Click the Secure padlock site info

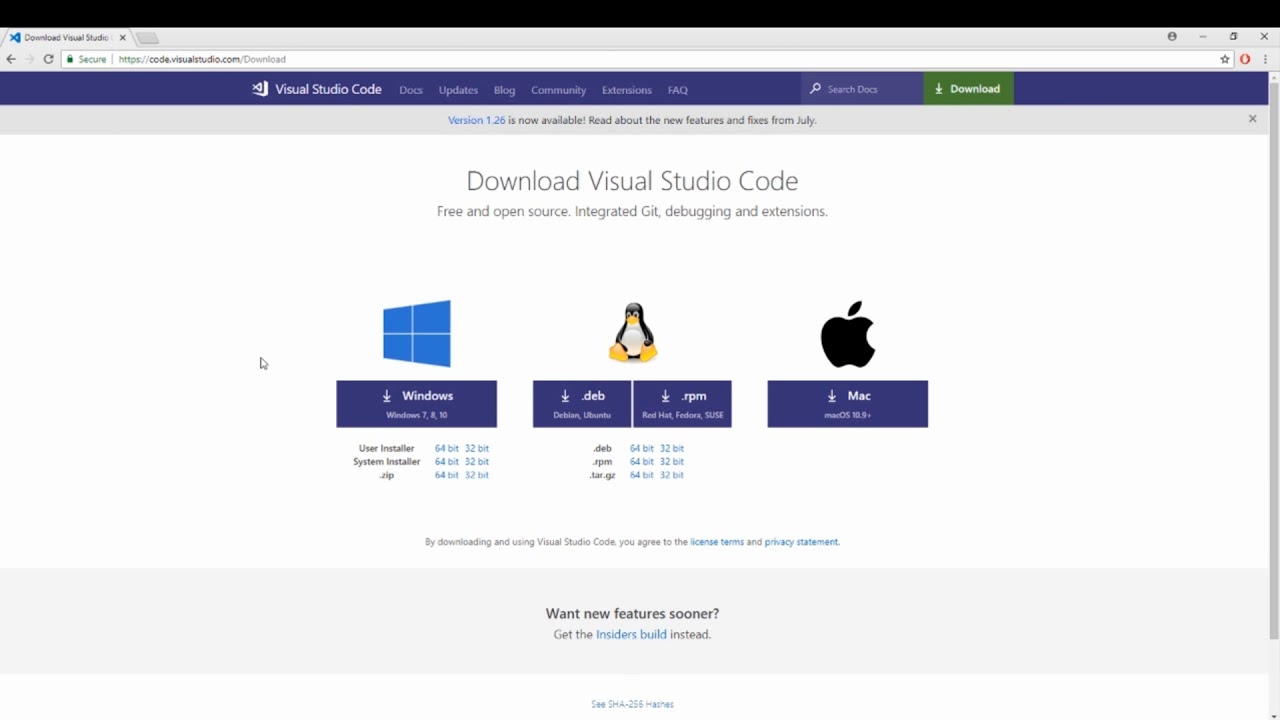pos(86,59)
